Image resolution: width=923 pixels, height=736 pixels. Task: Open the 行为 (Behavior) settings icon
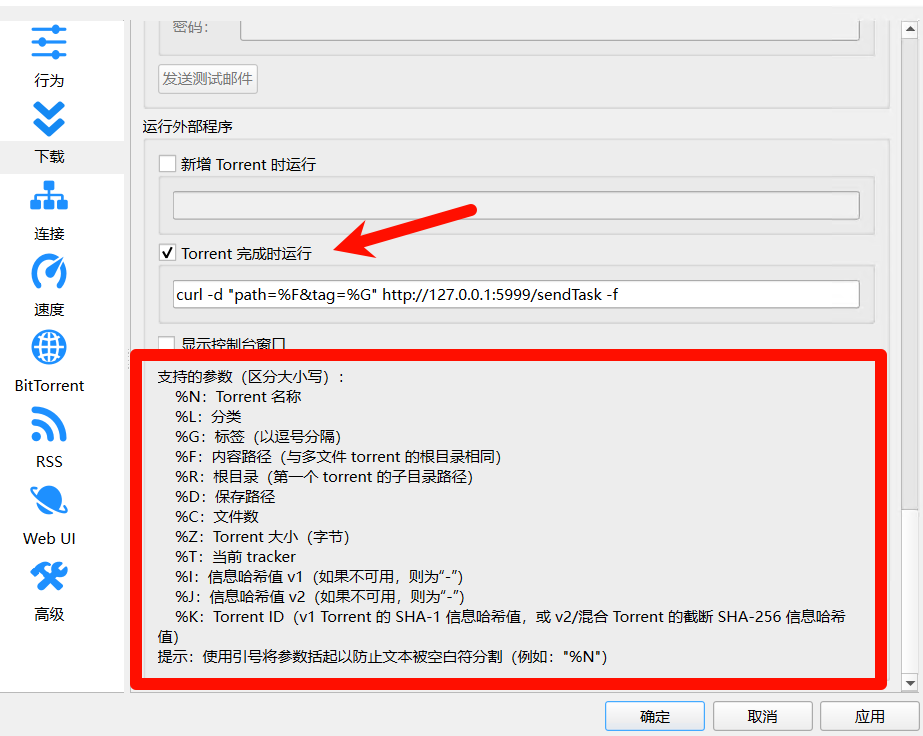click(49, 42)
